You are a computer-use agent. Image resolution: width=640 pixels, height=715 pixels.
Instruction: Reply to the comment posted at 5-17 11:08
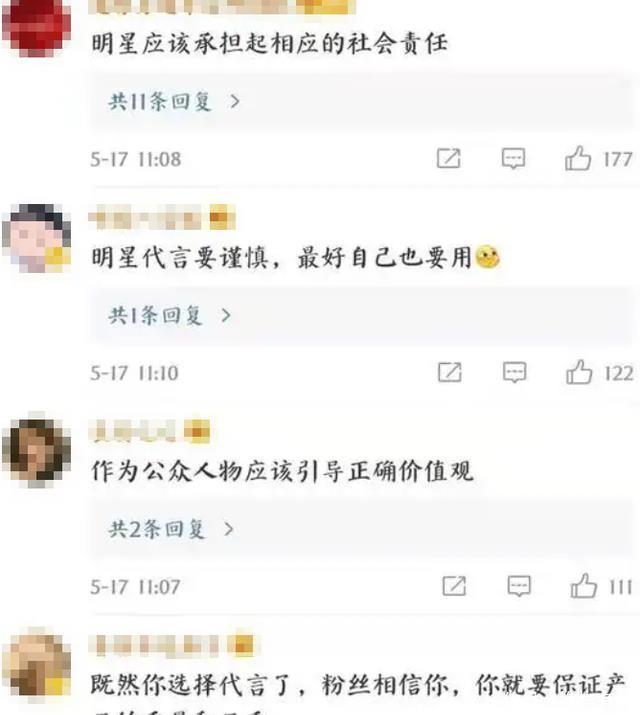tap(513, 159)
